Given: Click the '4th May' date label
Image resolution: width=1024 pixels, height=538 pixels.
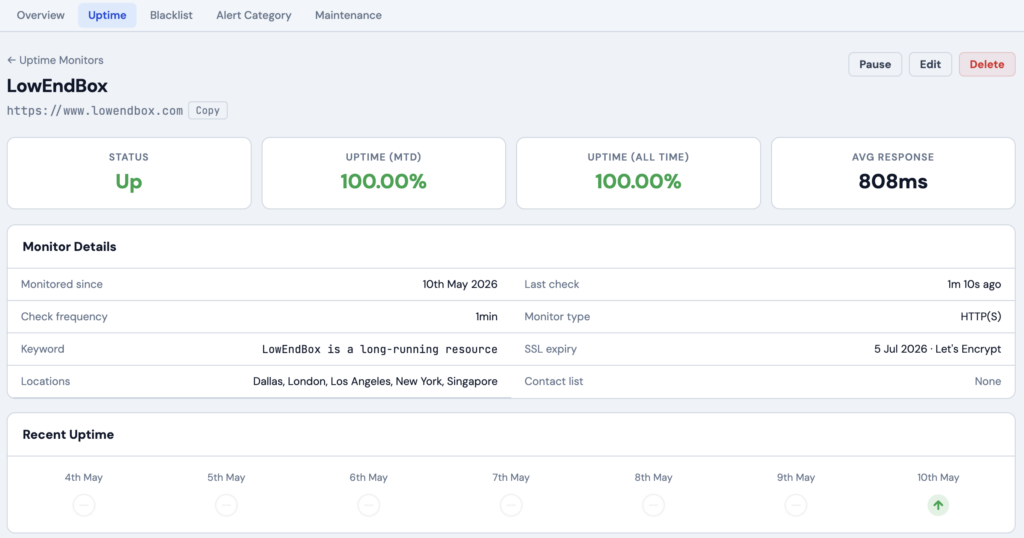Looking at the screenshot, I should coord(84,477).
